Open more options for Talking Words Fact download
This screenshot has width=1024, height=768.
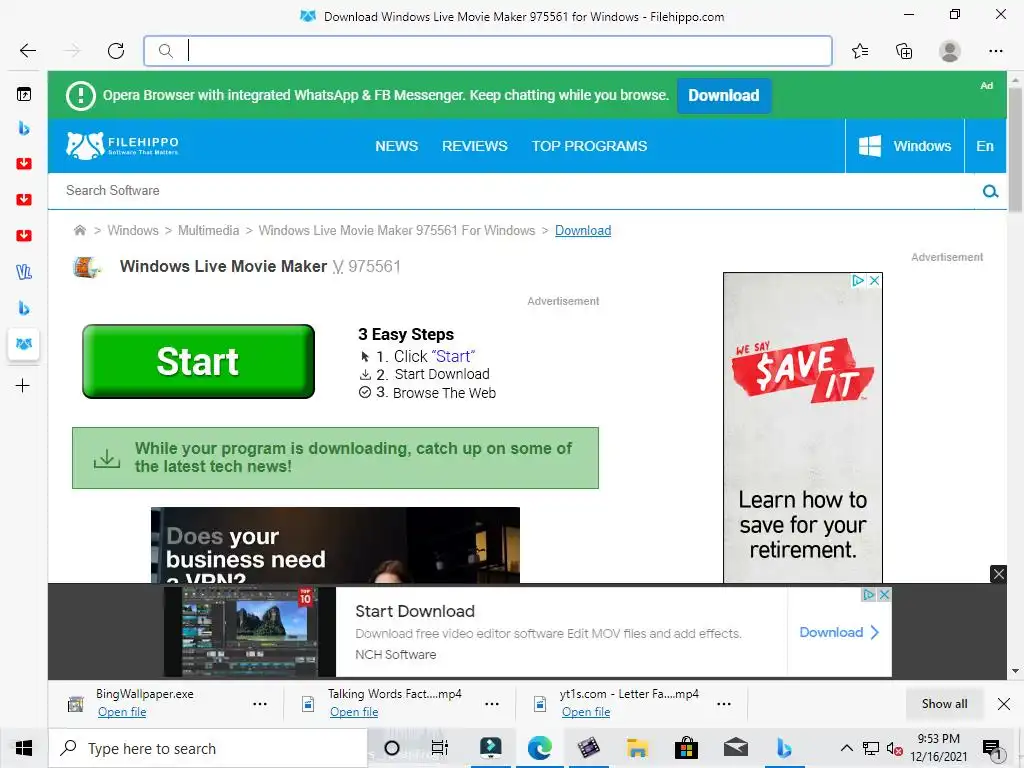pos(492,704)
